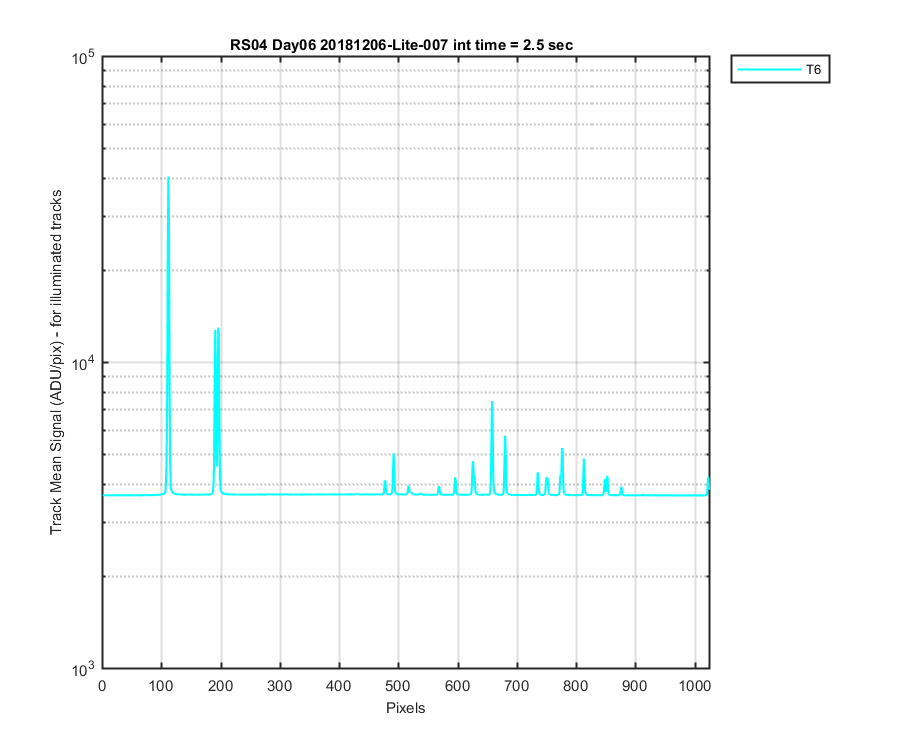Image resolution: width=900 pixels, height=750 pixels.
Task: Click the tallest peak near pixel 110
Action: pyautogui.click(x=168, y=333)
